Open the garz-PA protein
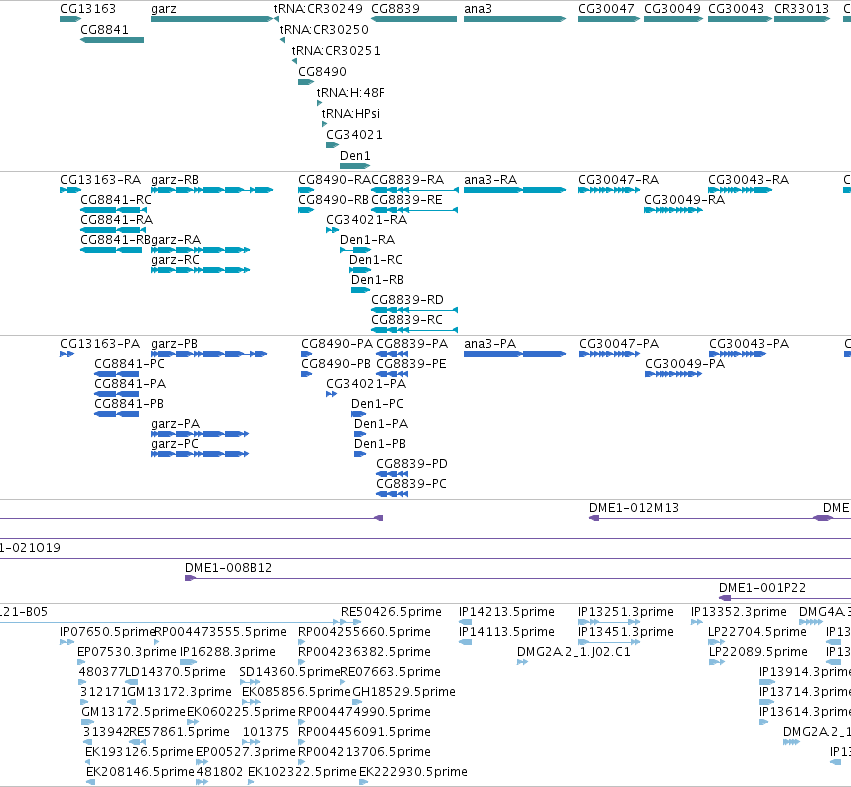The height and width of the screenshot is (787, 851). [x=200, y=434]
